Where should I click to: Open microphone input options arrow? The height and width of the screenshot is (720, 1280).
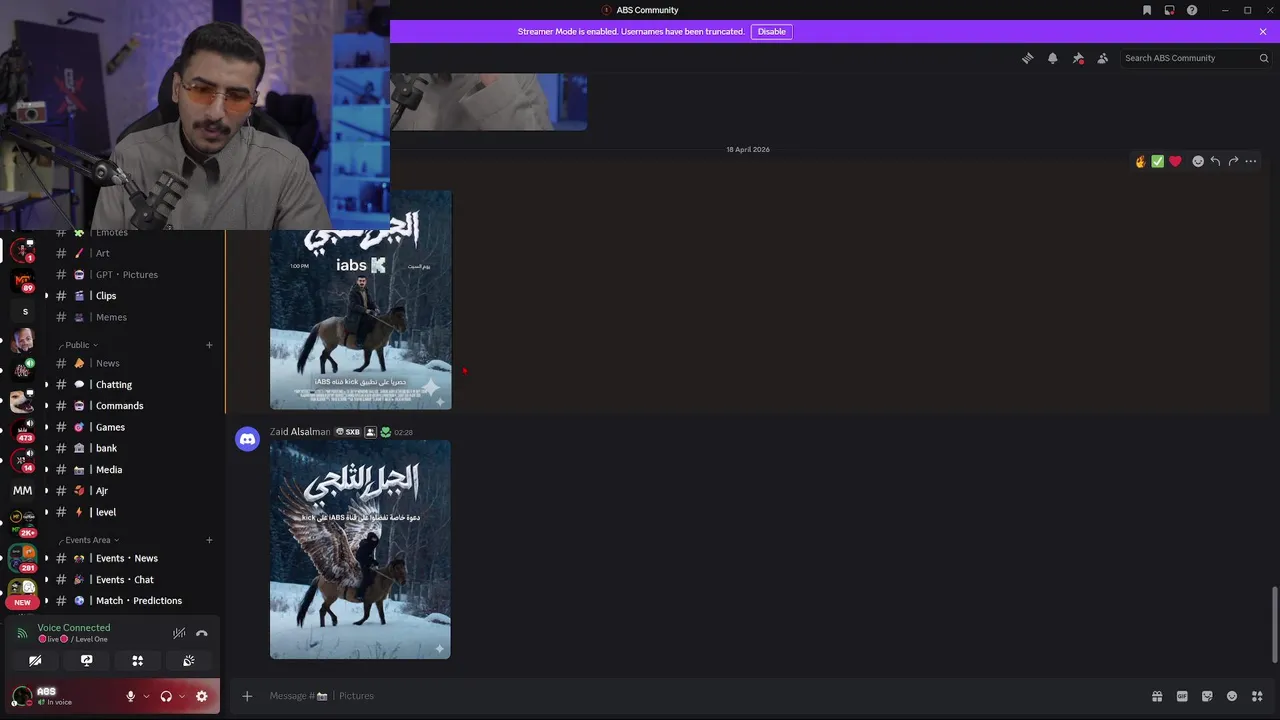click(146, 696)
